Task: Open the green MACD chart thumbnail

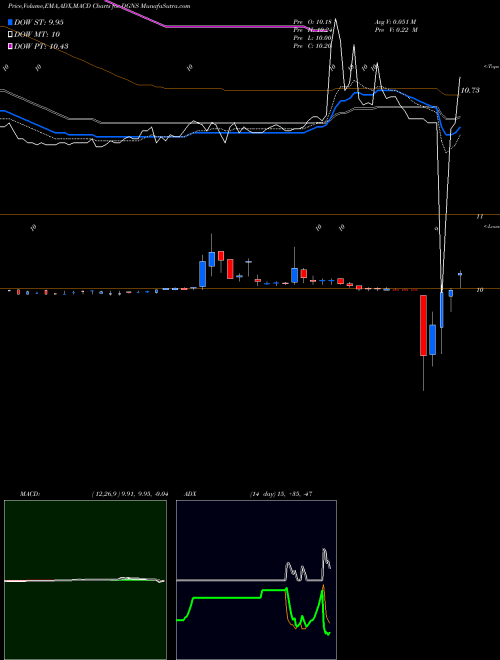Action: point(85,580)
